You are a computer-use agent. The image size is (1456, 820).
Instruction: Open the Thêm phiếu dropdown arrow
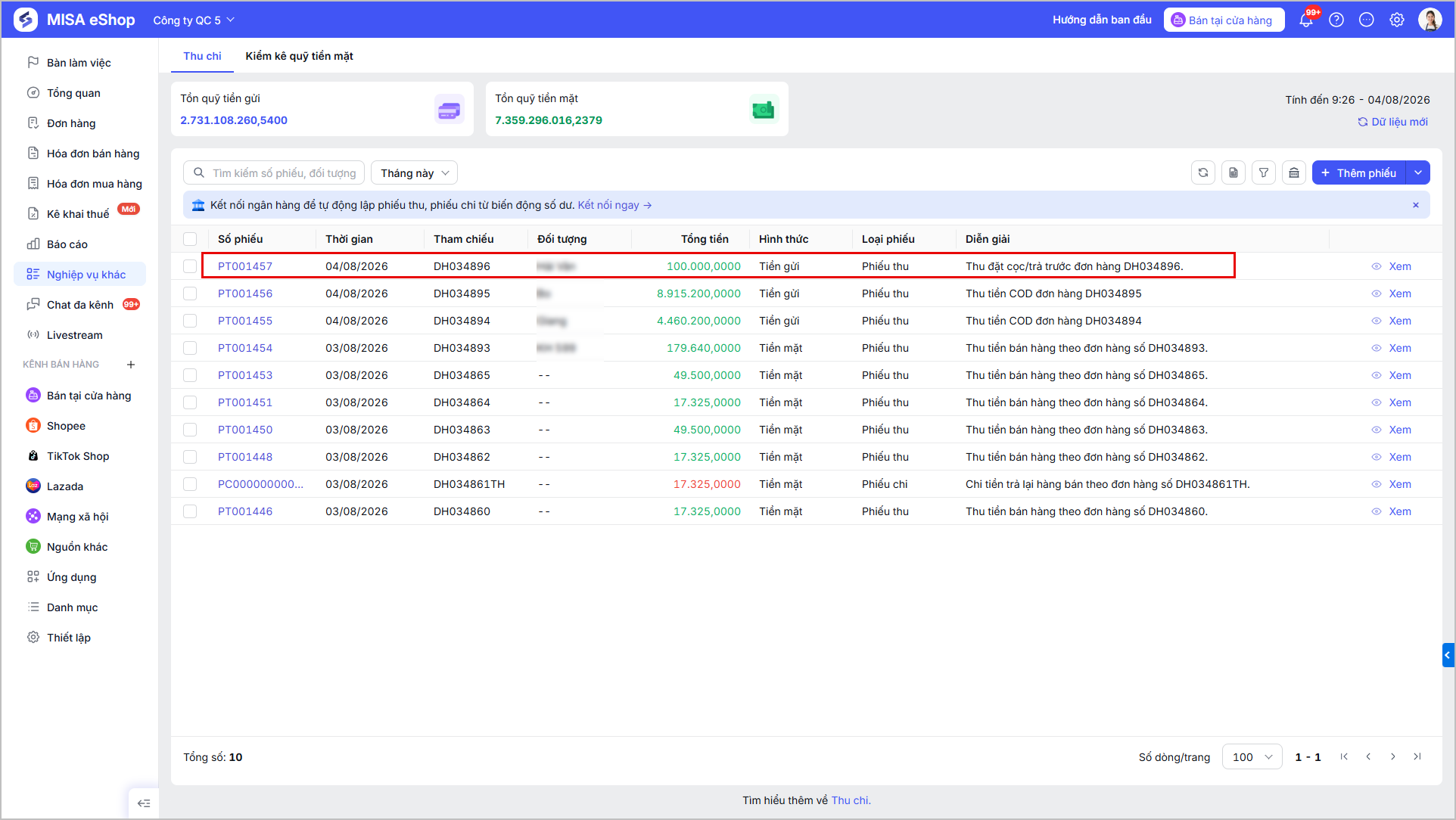[x=1418, y=173]
